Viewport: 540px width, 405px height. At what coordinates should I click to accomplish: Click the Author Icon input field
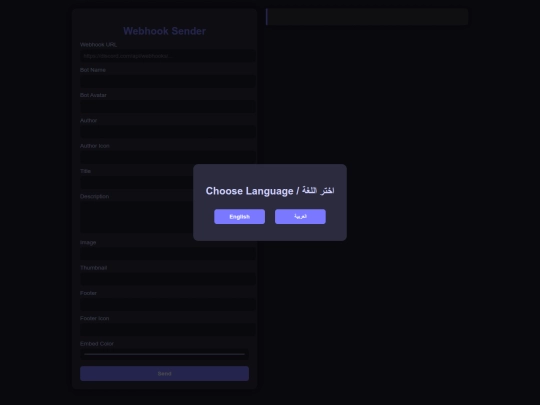pyautogui.click(x=168, y=157)
